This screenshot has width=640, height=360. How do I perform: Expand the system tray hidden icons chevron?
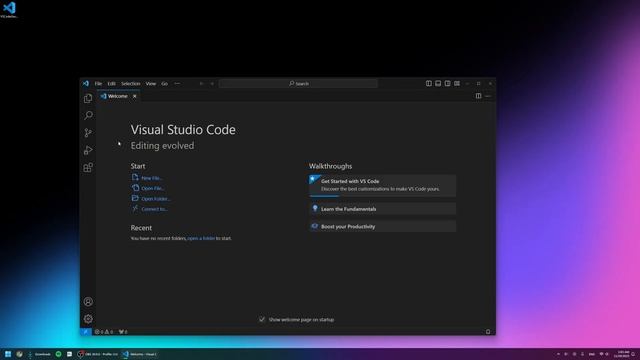pyautogui.click(x=558, y=354)
